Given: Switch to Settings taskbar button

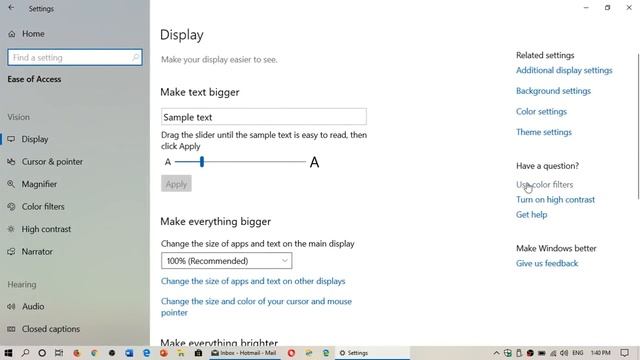Looking at the screenshot, I should [373, 353].
